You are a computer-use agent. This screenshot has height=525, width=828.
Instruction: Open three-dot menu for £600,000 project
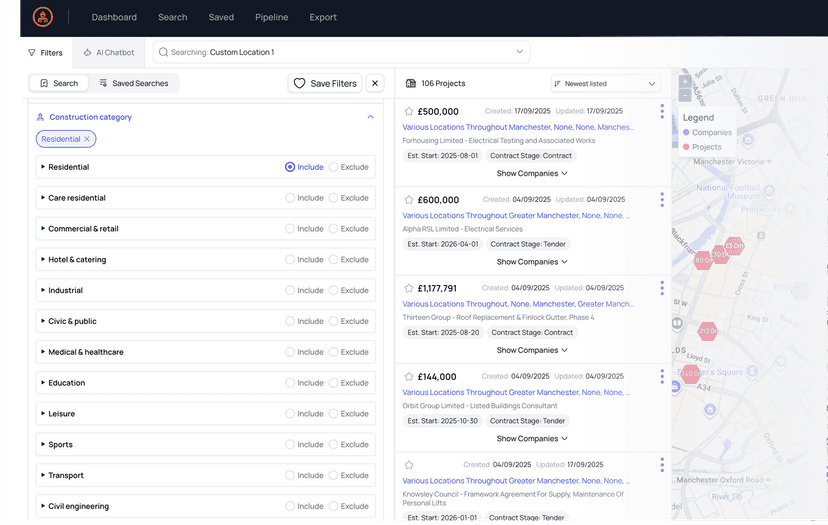pos(662,199)
